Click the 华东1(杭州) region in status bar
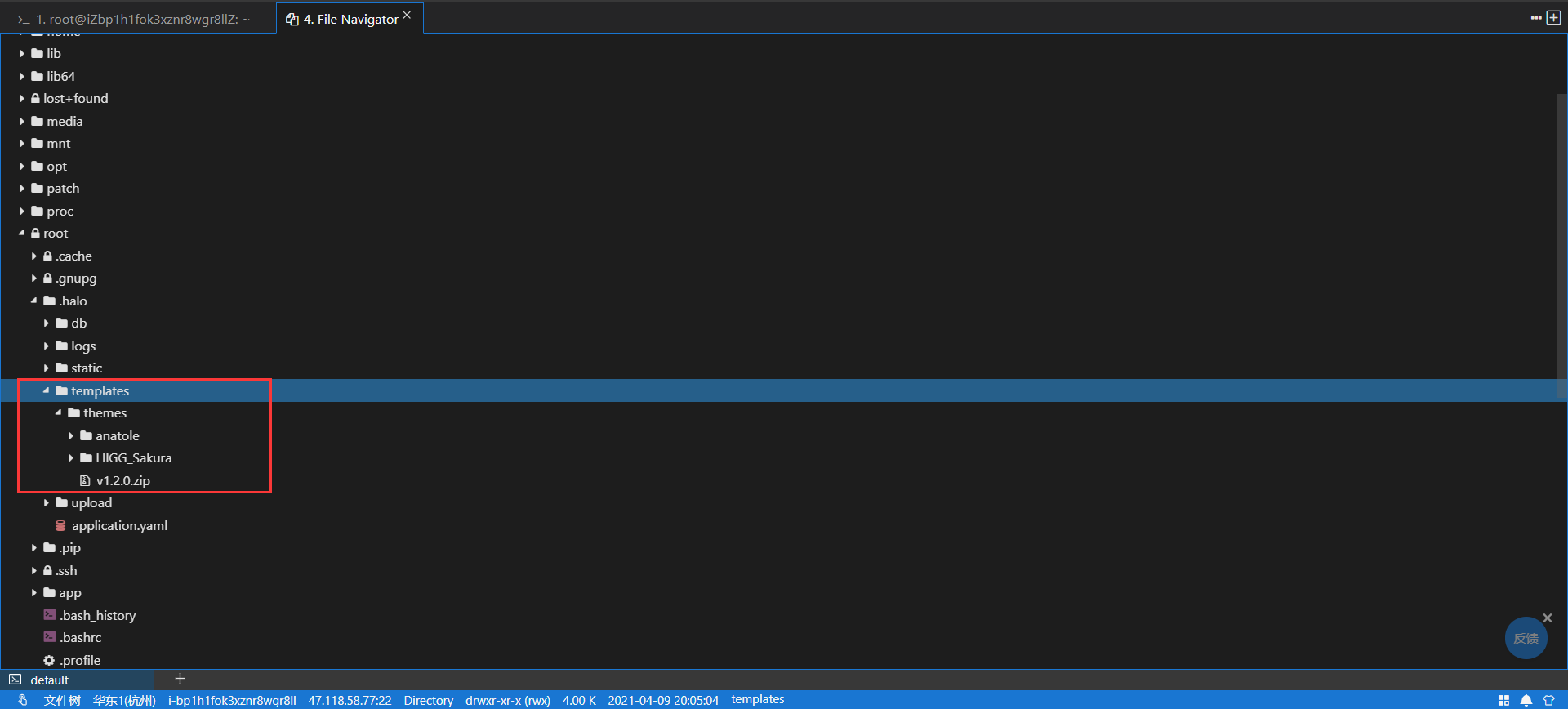Screen dimensions: 1568x709 (x=124, y=700)
